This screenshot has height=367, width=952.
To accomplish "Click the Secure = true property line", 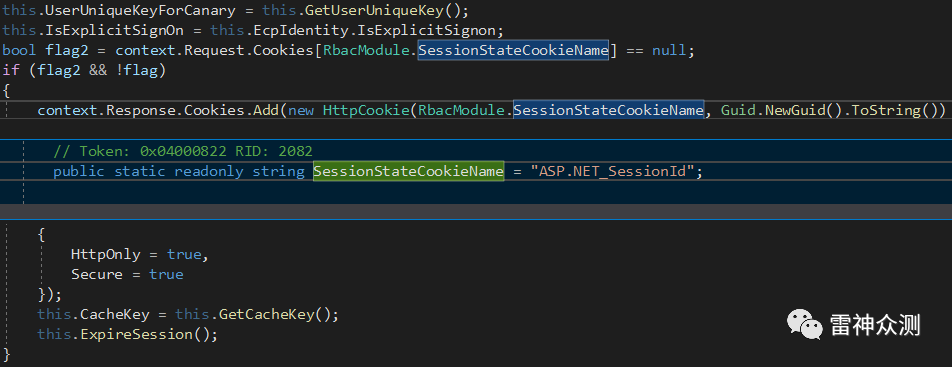I will pos(127,274).
